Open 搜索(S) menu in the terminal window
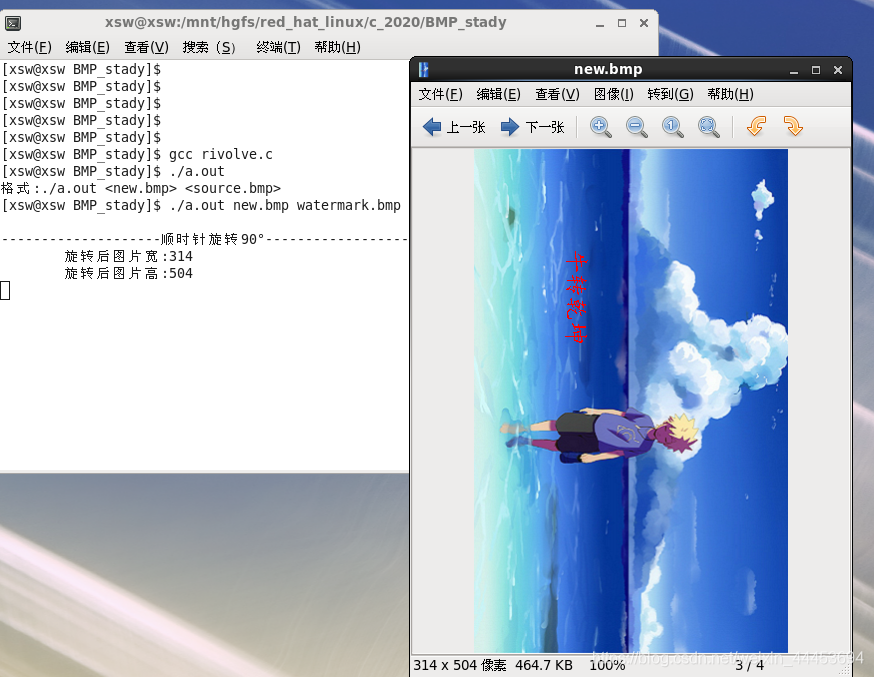The height and width of the screenshot is (677, 874). coord(209,47)
